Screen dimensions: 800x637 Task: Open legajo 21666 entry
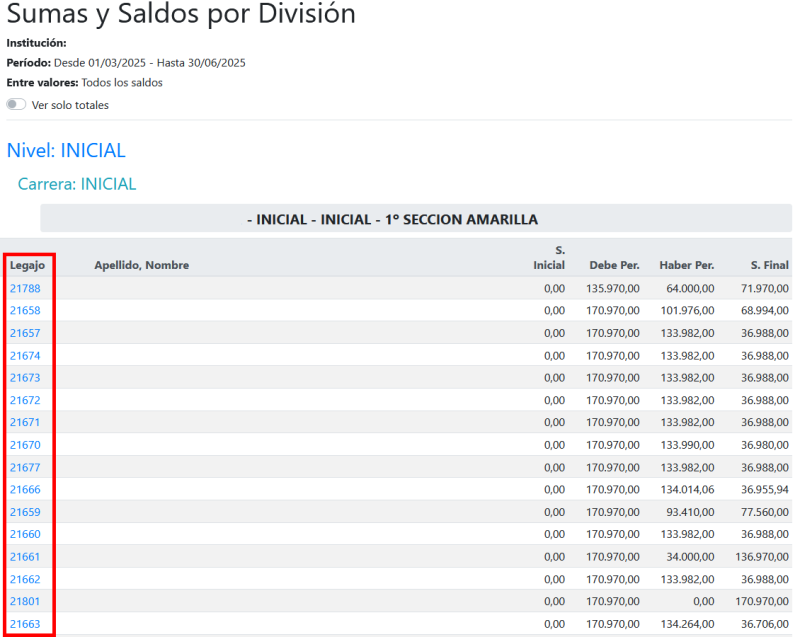click(x=25, y=490)
